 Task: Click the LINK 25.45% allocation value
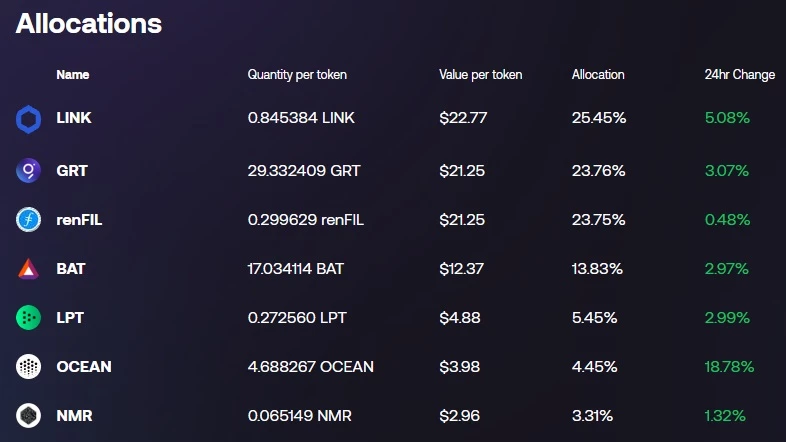pos(599,118)
